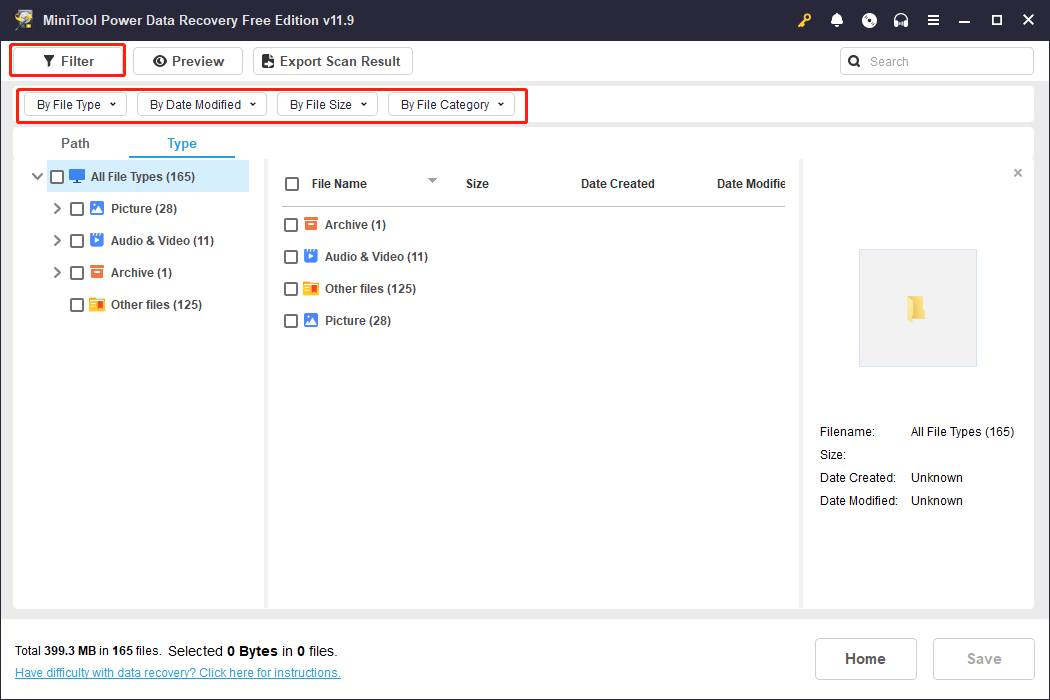Check Audio & Video (11) in file list

pos(291,257)
